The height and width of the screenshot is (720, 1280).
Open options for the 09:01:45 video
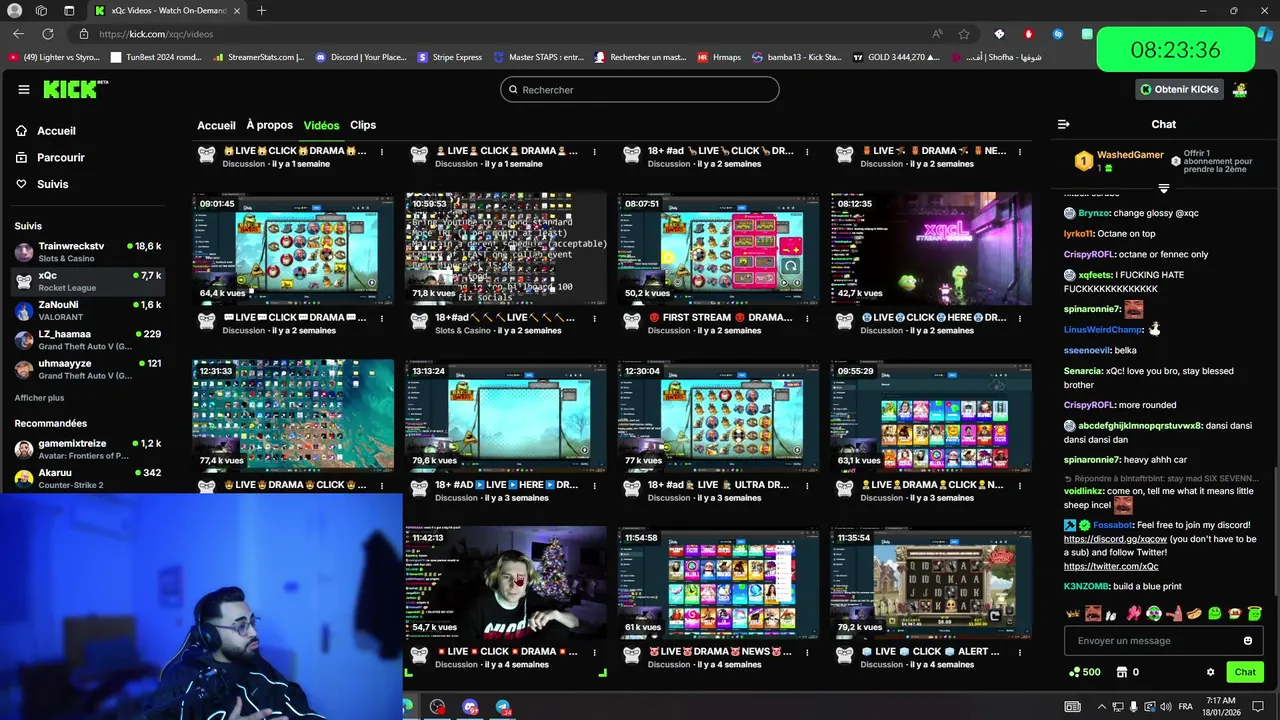(382, 318)
